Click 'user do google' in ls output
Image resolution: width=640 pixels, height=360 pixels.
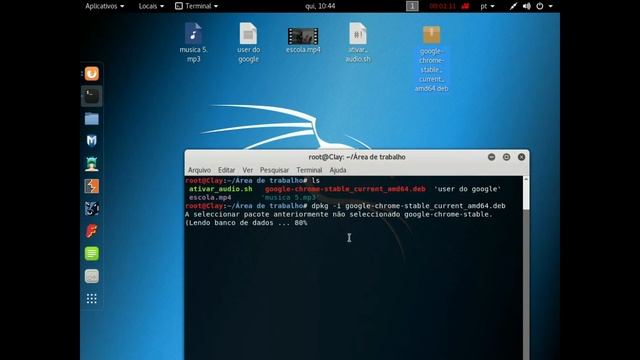[467, 189]
